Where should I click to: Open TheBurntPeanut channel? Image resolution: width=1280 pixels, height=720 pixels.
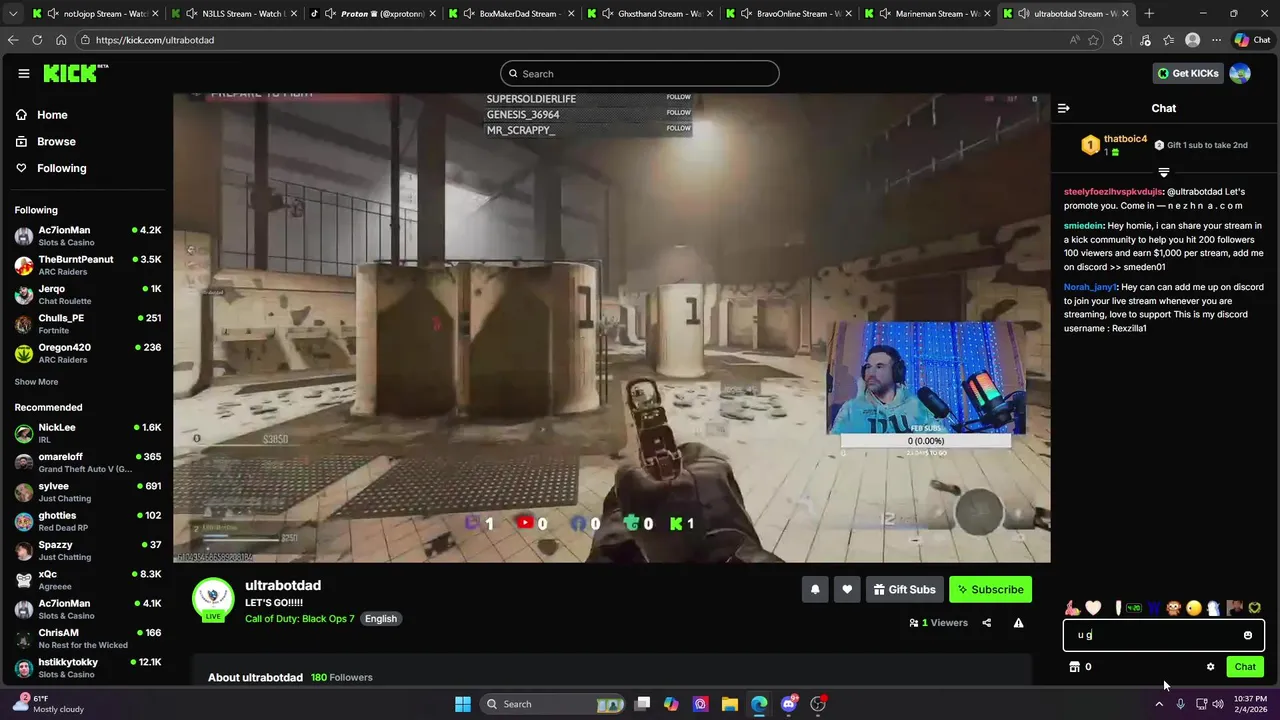click(x=87, y=265)
